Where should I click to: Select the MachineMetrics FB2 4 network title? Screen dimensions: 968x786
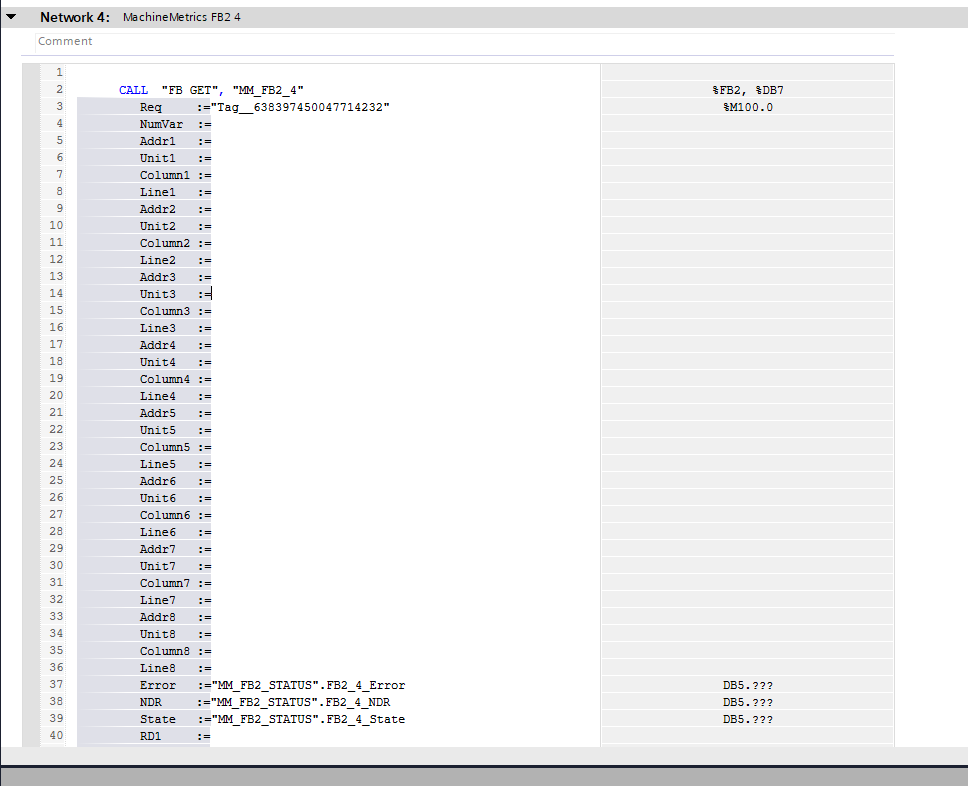point(182,17)
